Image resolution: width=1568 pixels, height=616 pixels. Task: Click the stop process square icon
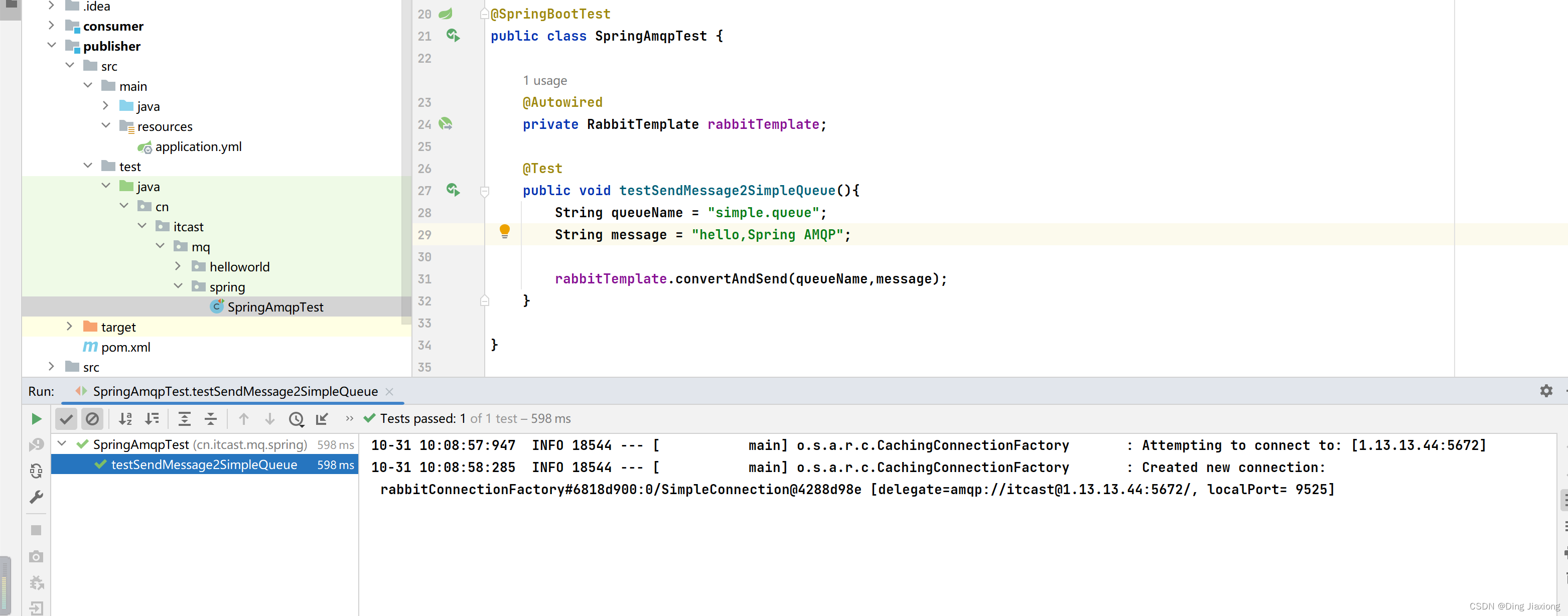click(37, 530)
